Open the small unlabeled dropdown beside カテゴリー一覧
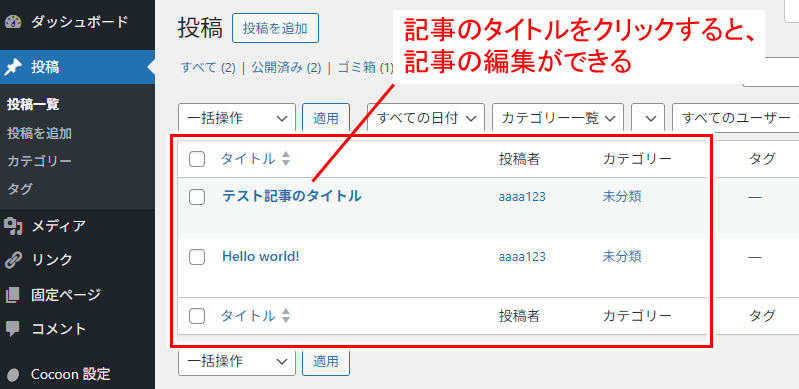The width and height of the screenshot is (799, 389). point(648,118)
